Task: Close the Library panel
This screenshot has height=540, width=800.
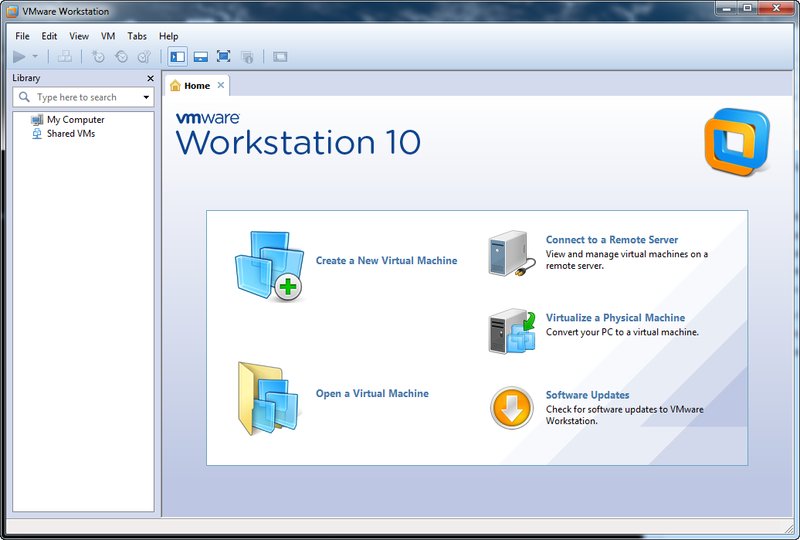Action: (x=150, y=78)
